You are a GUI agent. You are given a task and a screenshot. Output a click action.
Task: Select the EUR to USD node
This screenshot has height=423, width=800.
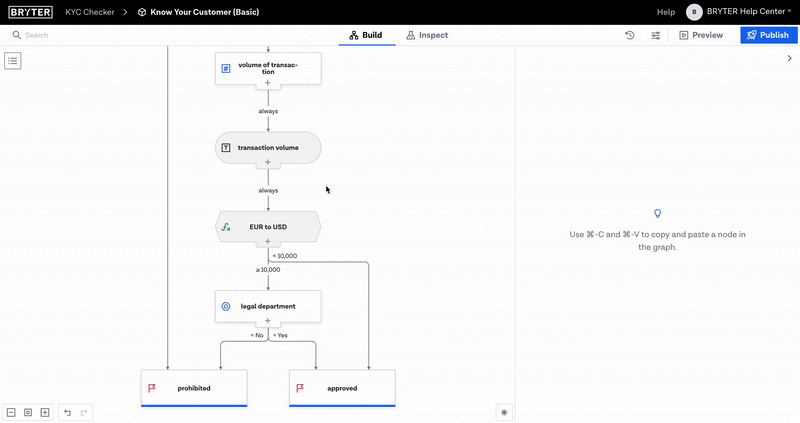point(268,227)
